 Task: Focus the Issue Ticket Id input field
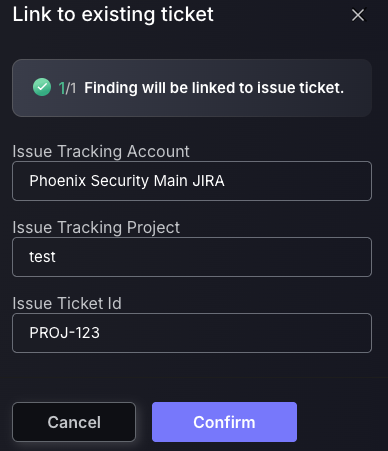[x=192, y=333]
